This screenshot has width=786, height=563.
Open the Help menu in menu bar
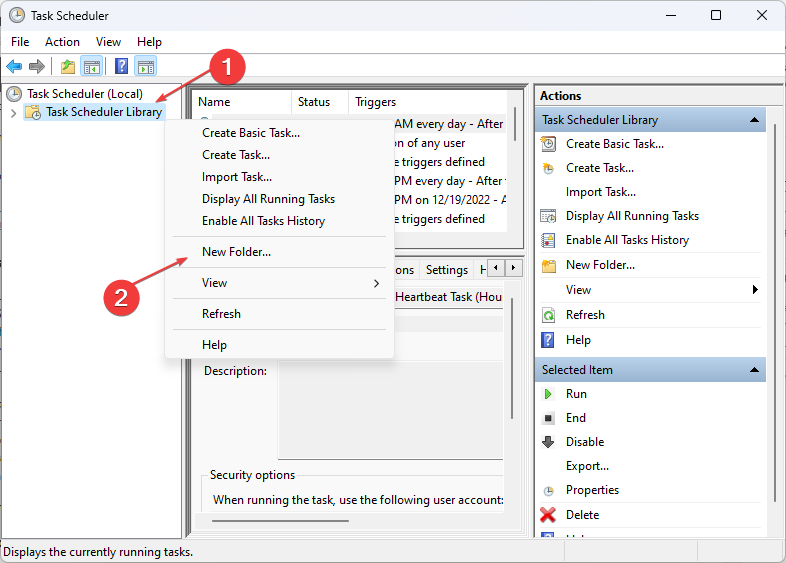pyautogui.click(x=149, y=42)
